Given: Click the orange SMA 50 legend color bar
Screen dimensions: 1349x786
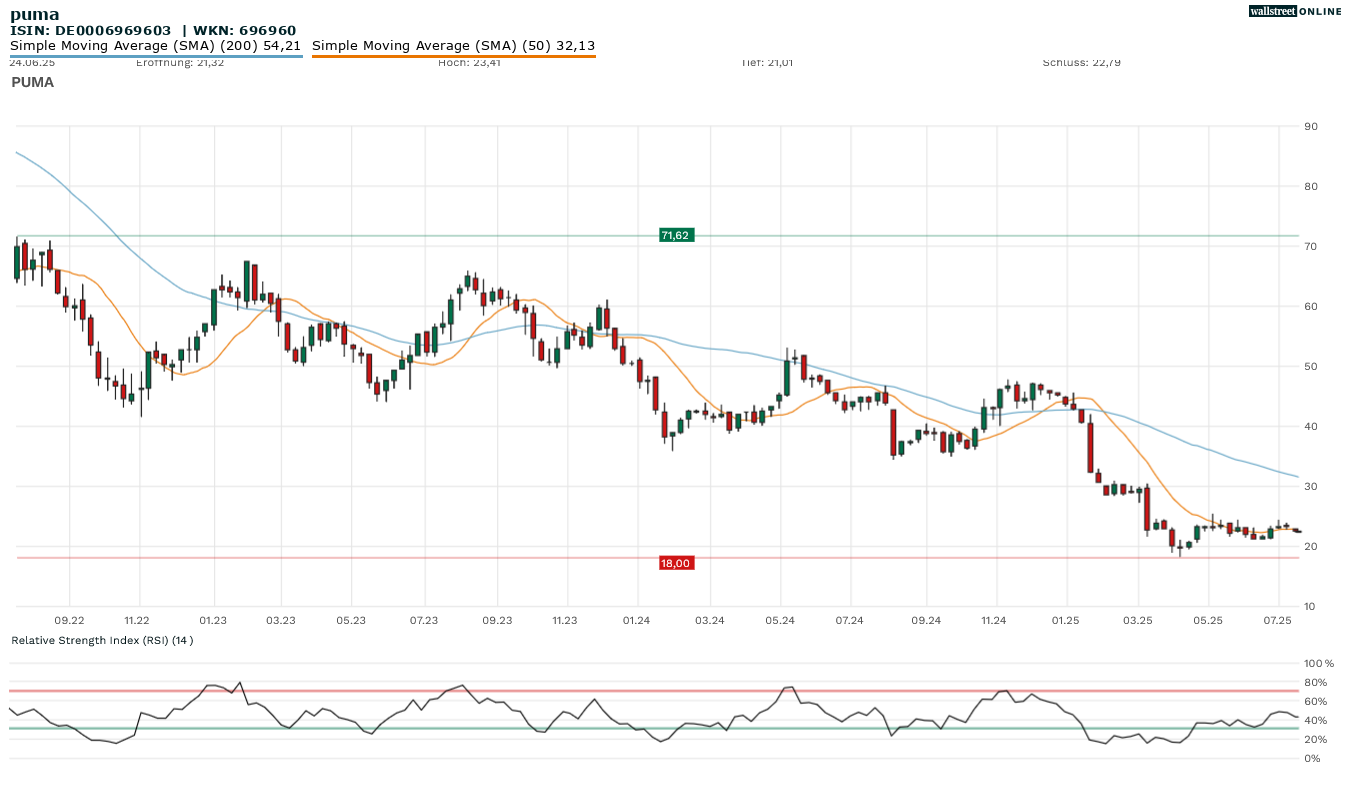Looking at the screenshot, I should tap(454, 57).
